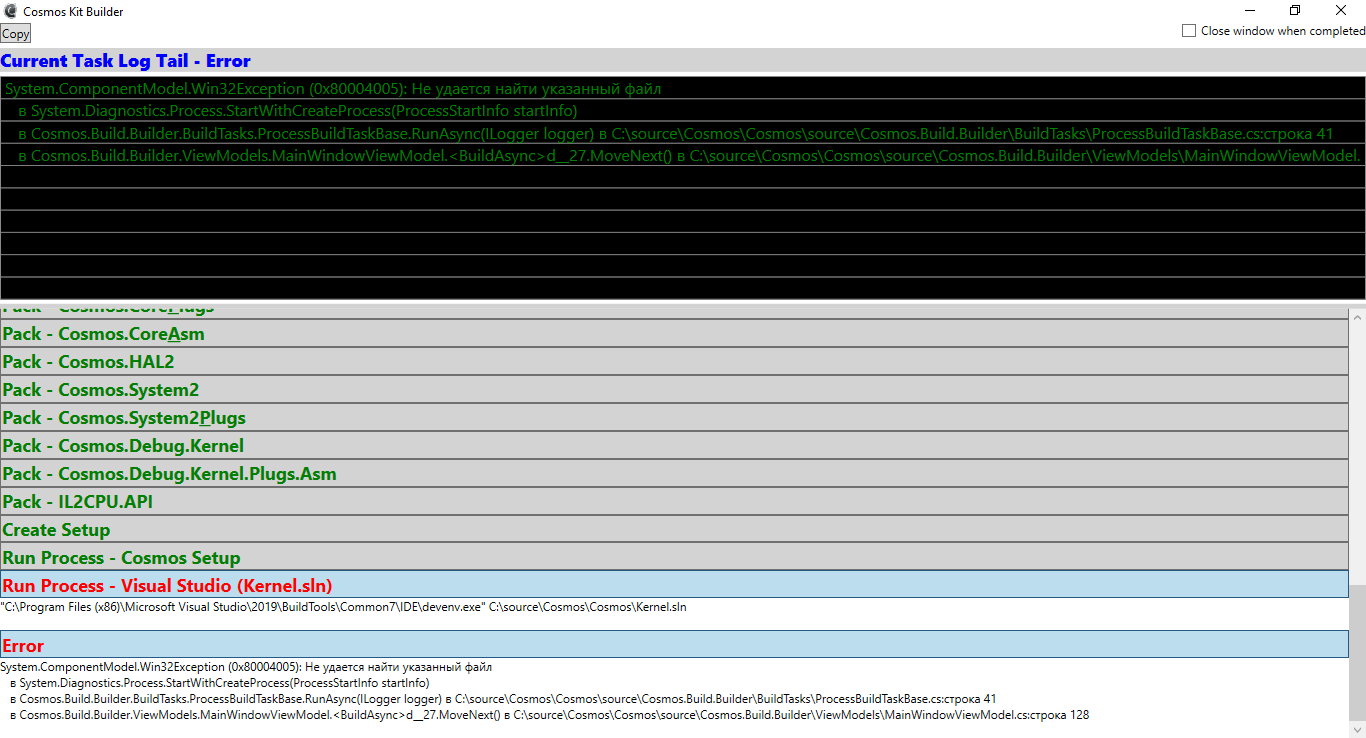Click the Win32Exception message in the log tail
The image size is (1366, 738).
coord(330,88)
